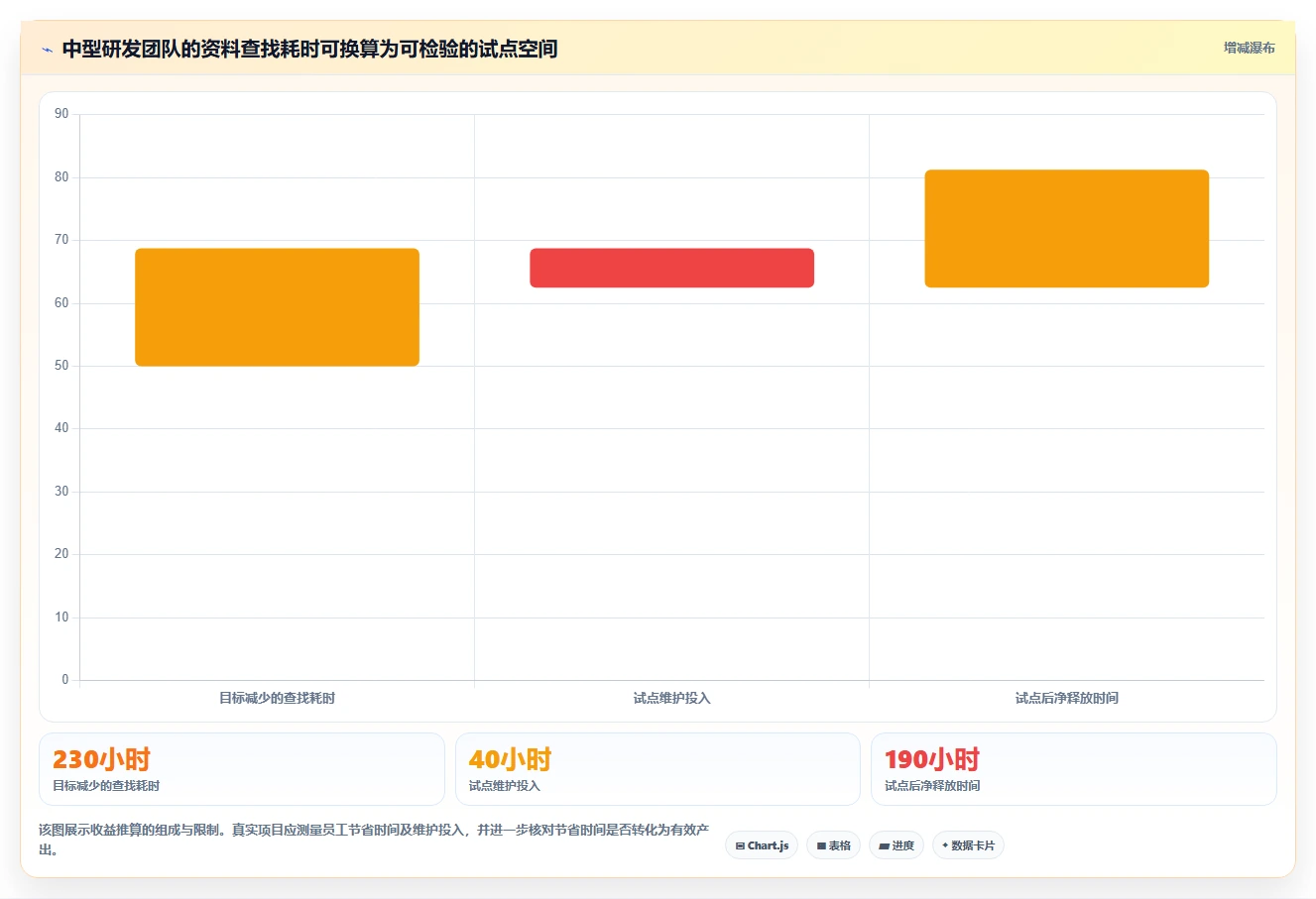The width and height of the screenshot is (1316, 899).
Task: Click the y-axis value 0
Action: 65,680
